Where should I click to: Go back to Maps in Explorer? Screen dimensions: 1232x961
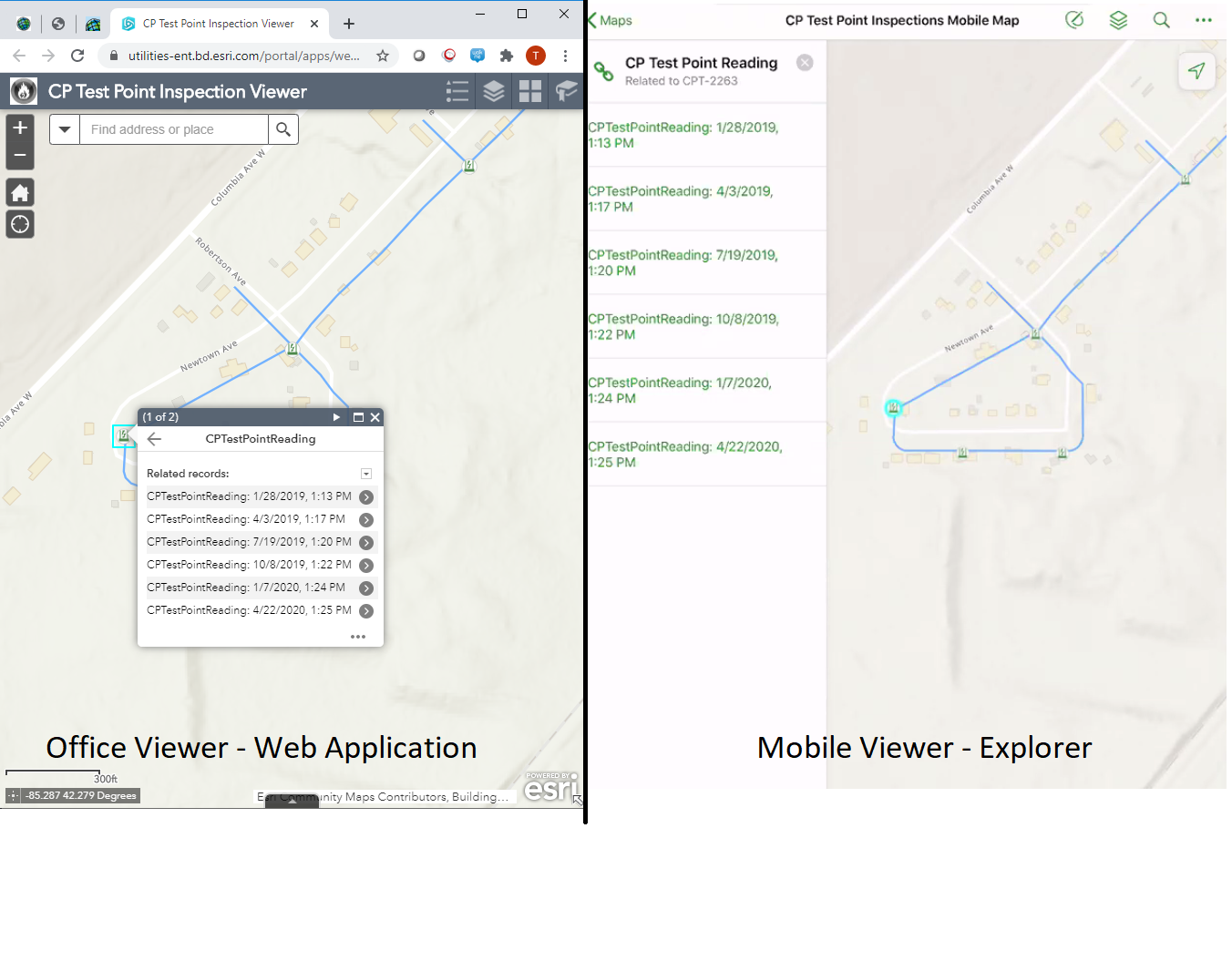(611, 20)
